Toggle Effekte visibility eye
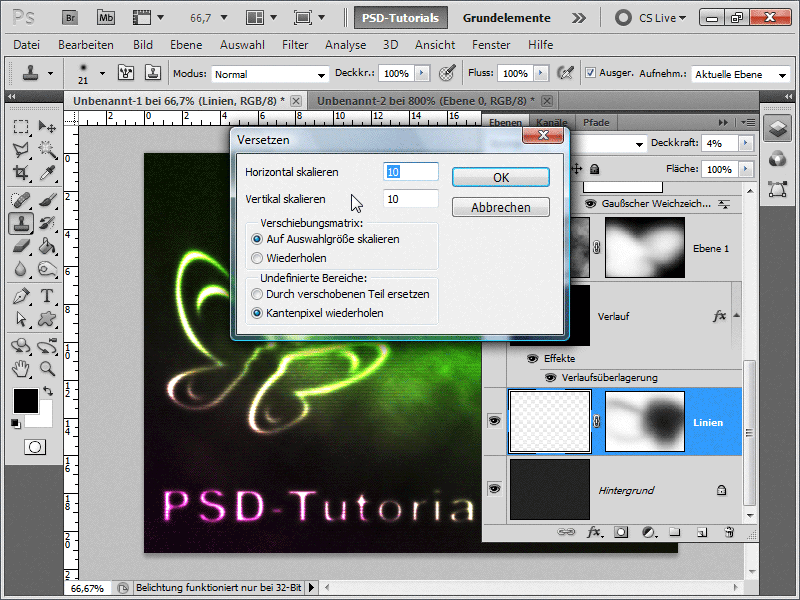800x600 pixels. tap(532, 359)
